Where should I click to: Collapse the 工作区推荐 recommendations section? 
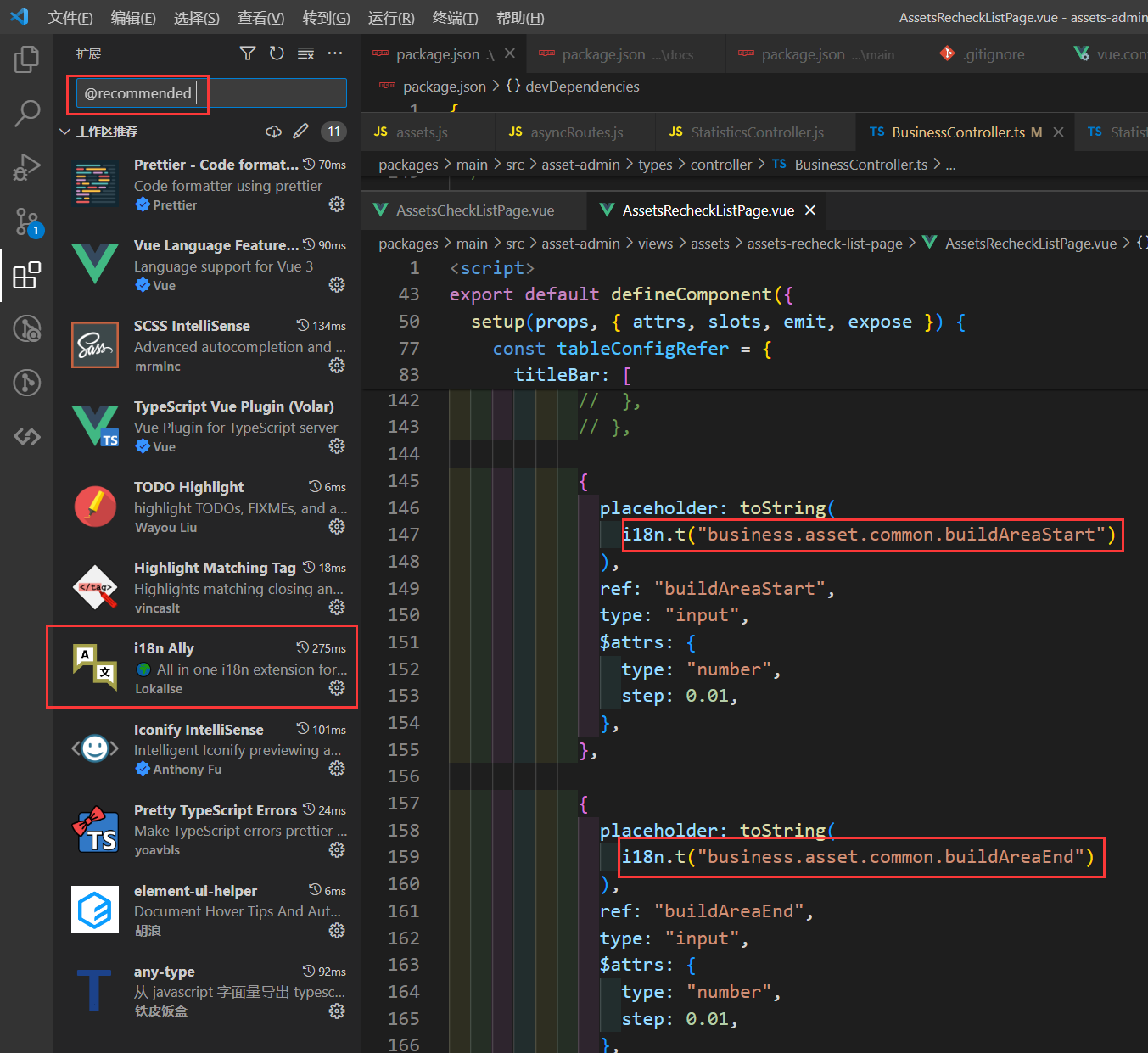65,131
